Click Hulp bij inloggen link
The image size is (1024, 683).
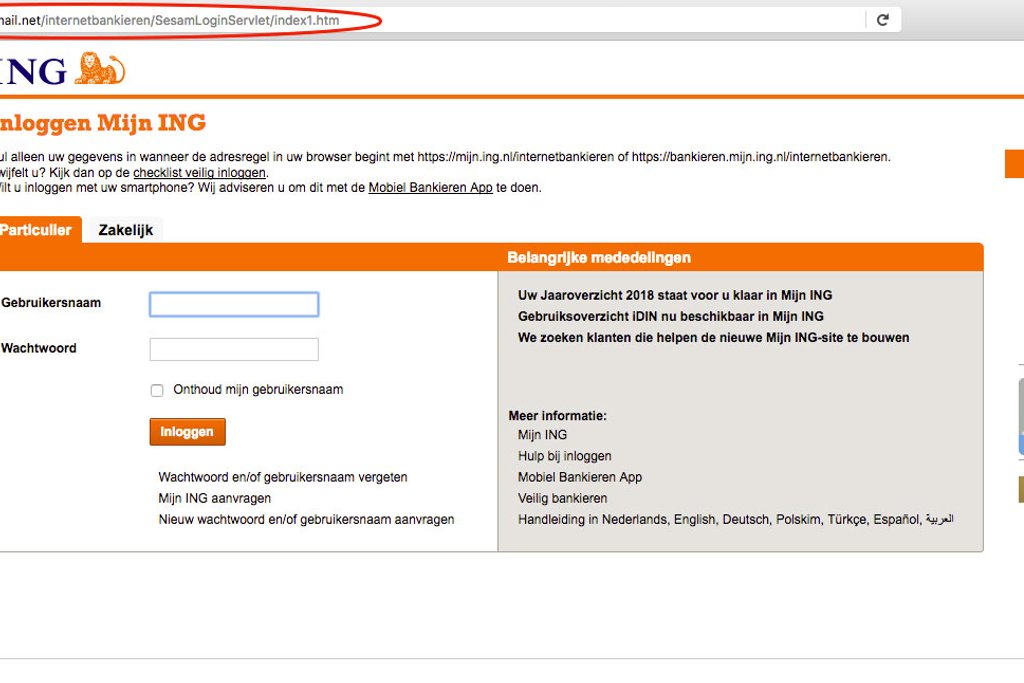(564, 456)
